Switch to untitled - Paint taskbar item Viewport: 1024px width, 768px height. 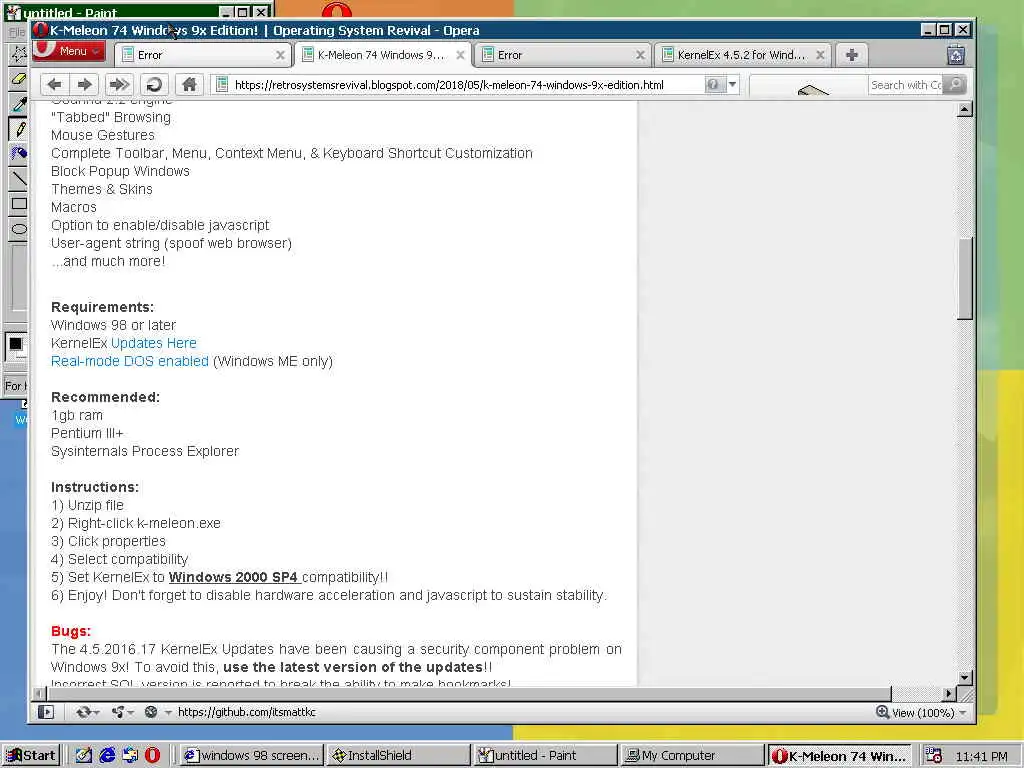coord(546,755)
